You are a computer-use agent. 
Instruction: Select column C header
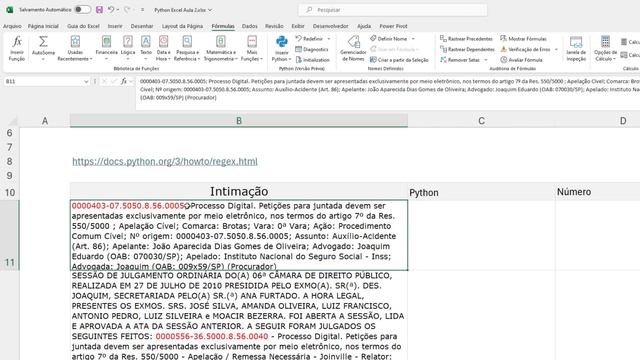point(482,121)
